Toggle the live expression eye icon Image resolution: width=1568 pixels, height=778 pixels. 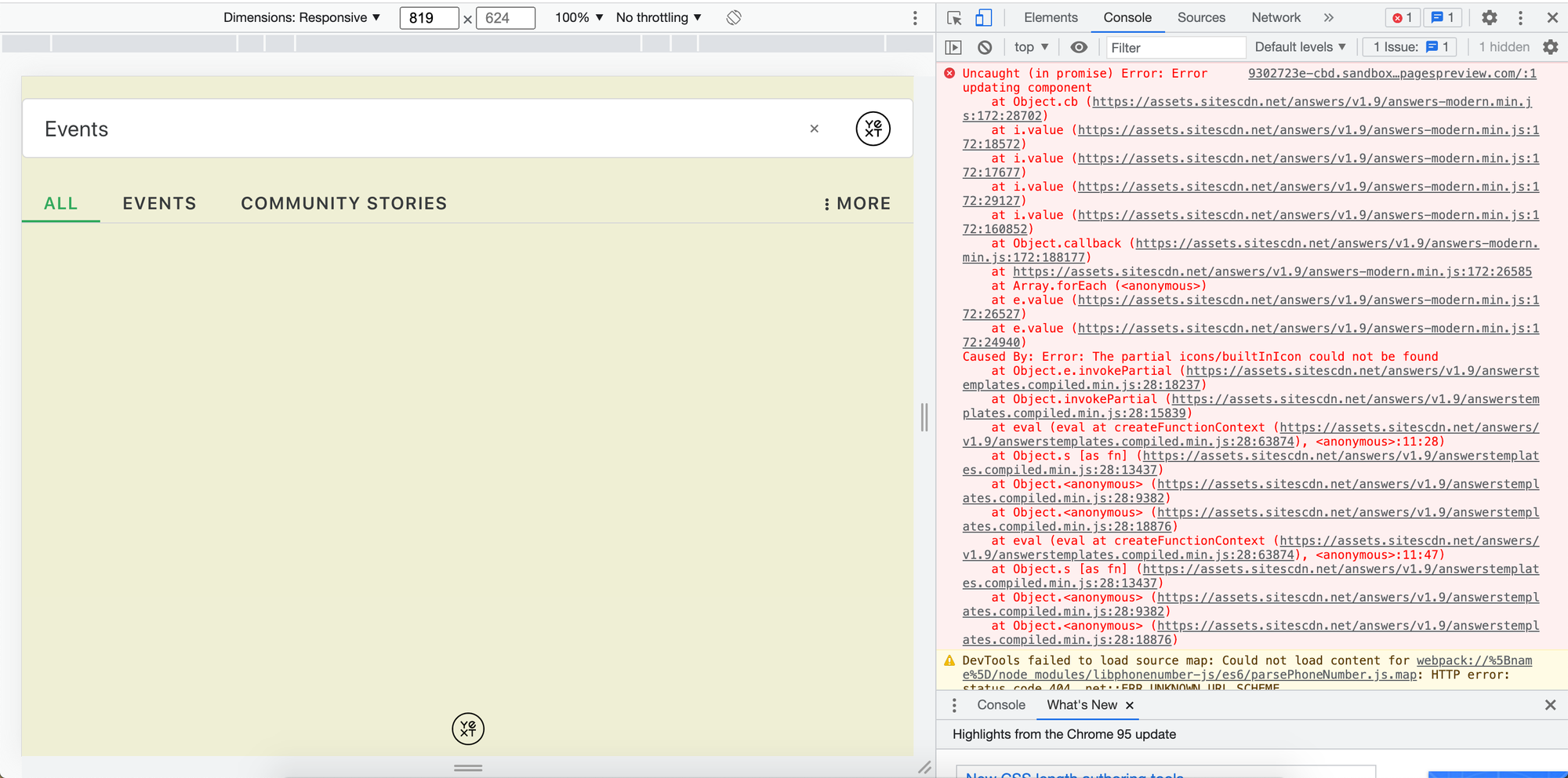click(x=1079, y=47)
